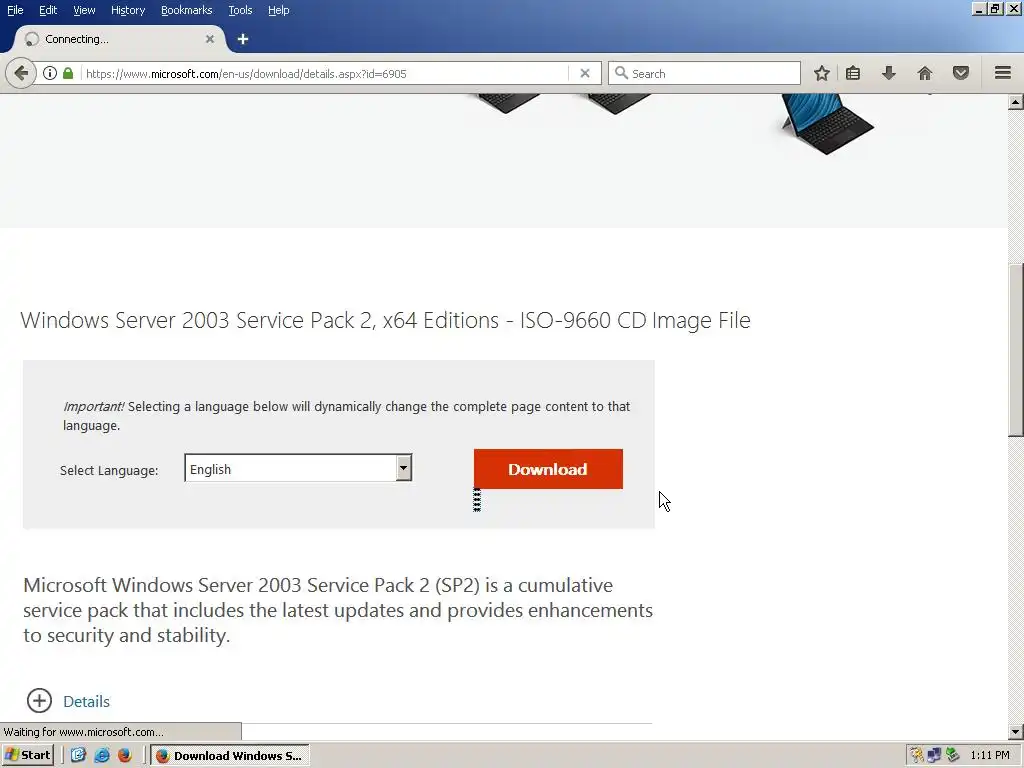1024x768 pixels.
Task: Click the scrollbar down arrow
Action: [x=1016, y=732]
